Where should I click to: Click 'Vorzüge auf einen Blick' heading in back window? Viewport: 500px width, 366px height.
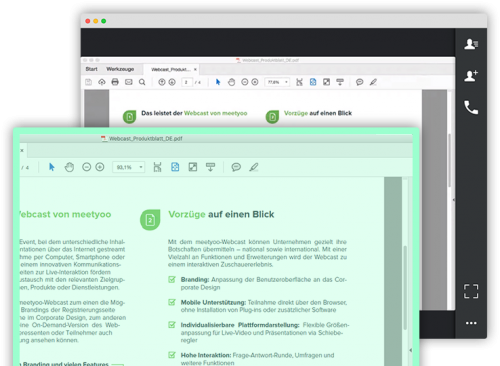318,113
